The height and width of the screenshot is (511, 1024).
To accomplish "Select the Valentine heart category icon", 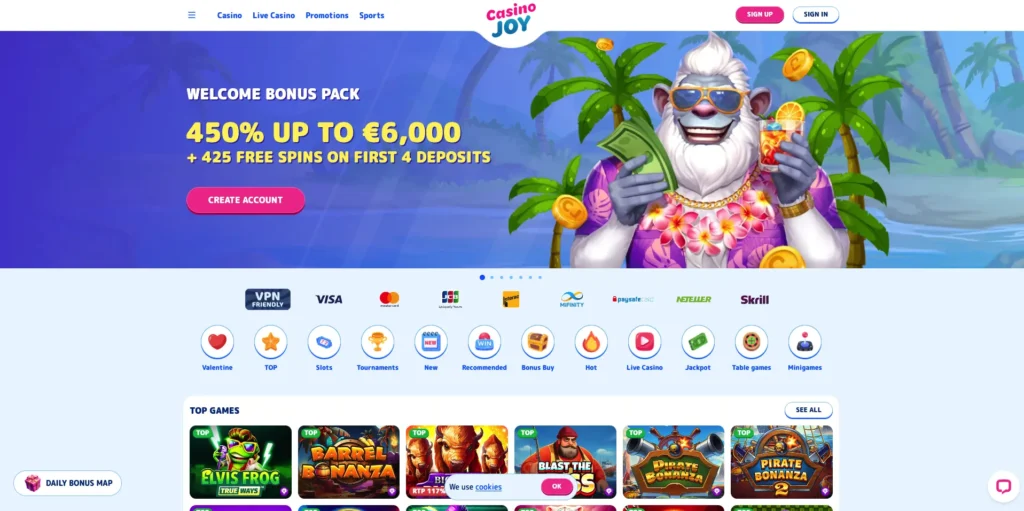I will coord(217,342).
